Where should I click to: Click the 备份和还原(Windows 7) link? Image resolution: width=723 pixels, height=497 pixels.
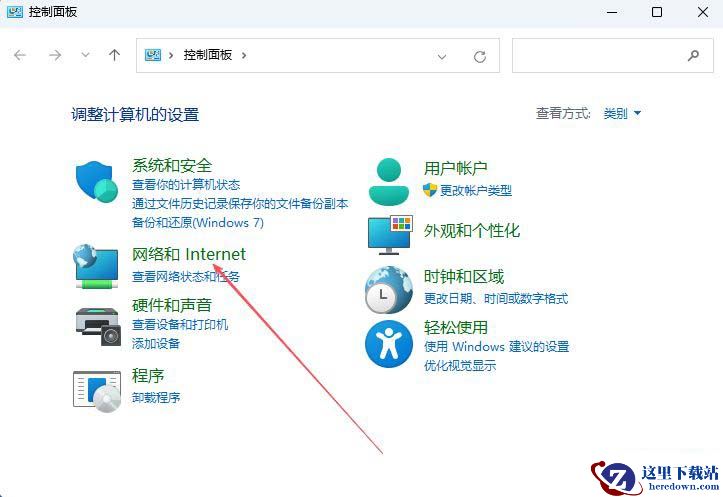tap(198, 222)
